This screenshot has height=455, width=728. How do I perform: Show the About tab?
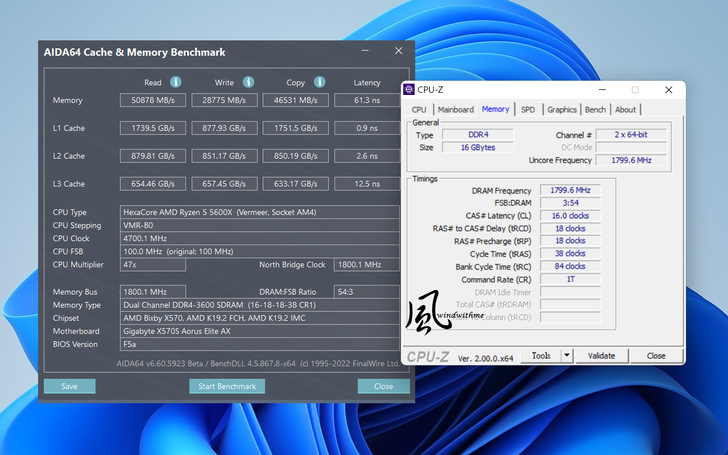click(625, 110)
